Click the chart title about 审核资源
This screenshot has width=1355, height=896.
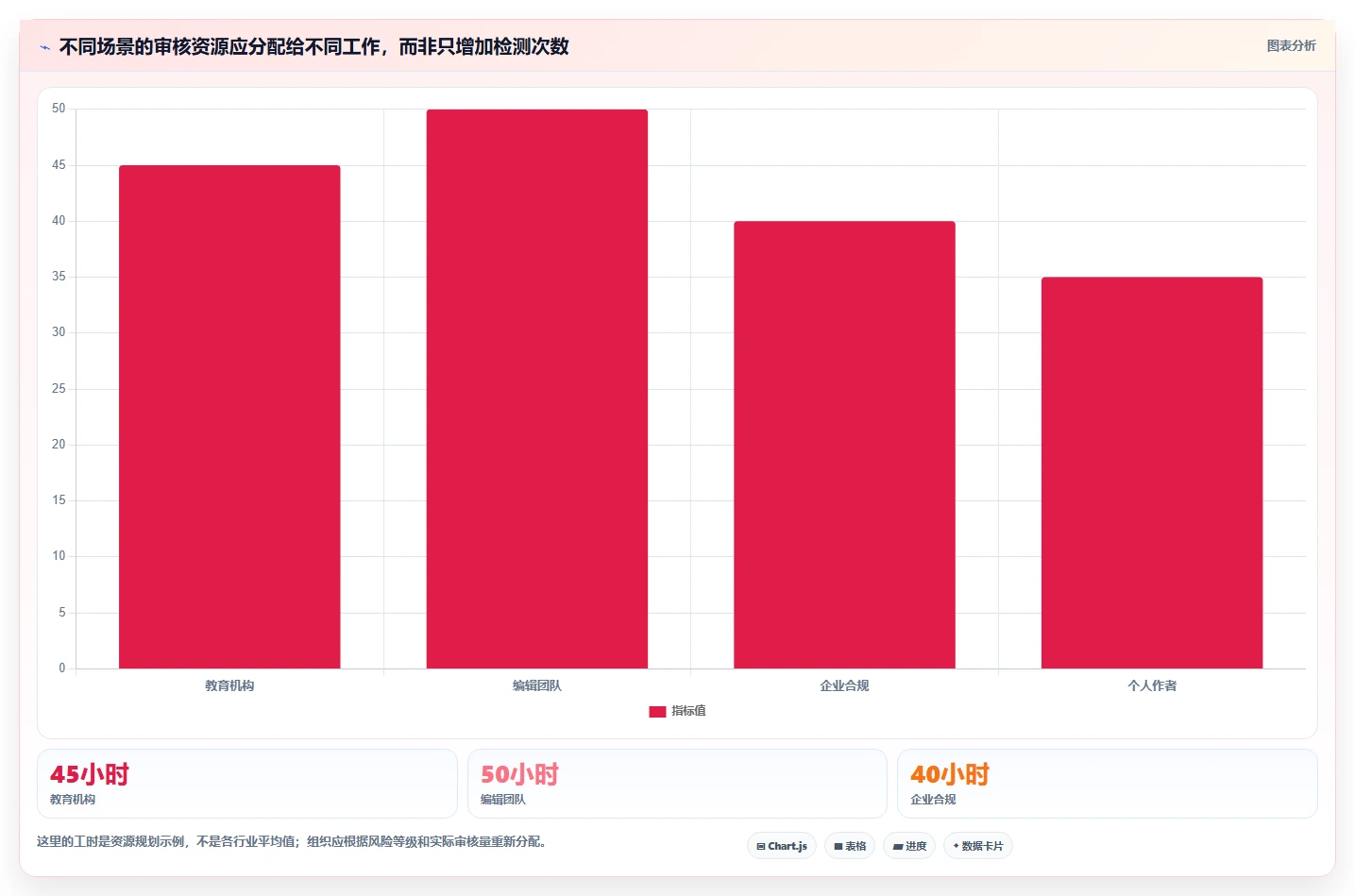[313, 46]
